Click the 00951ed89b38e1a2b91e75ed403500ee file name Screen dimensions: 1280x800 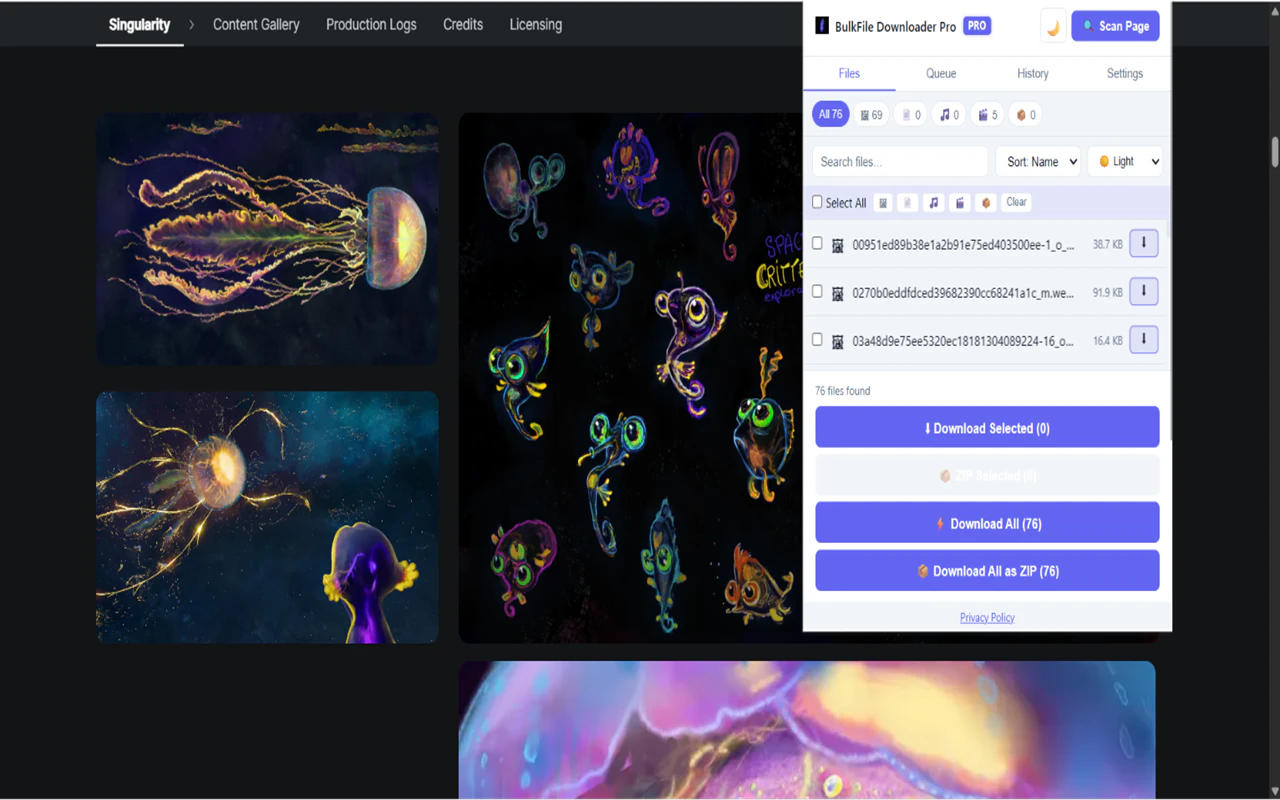point(964,244)
